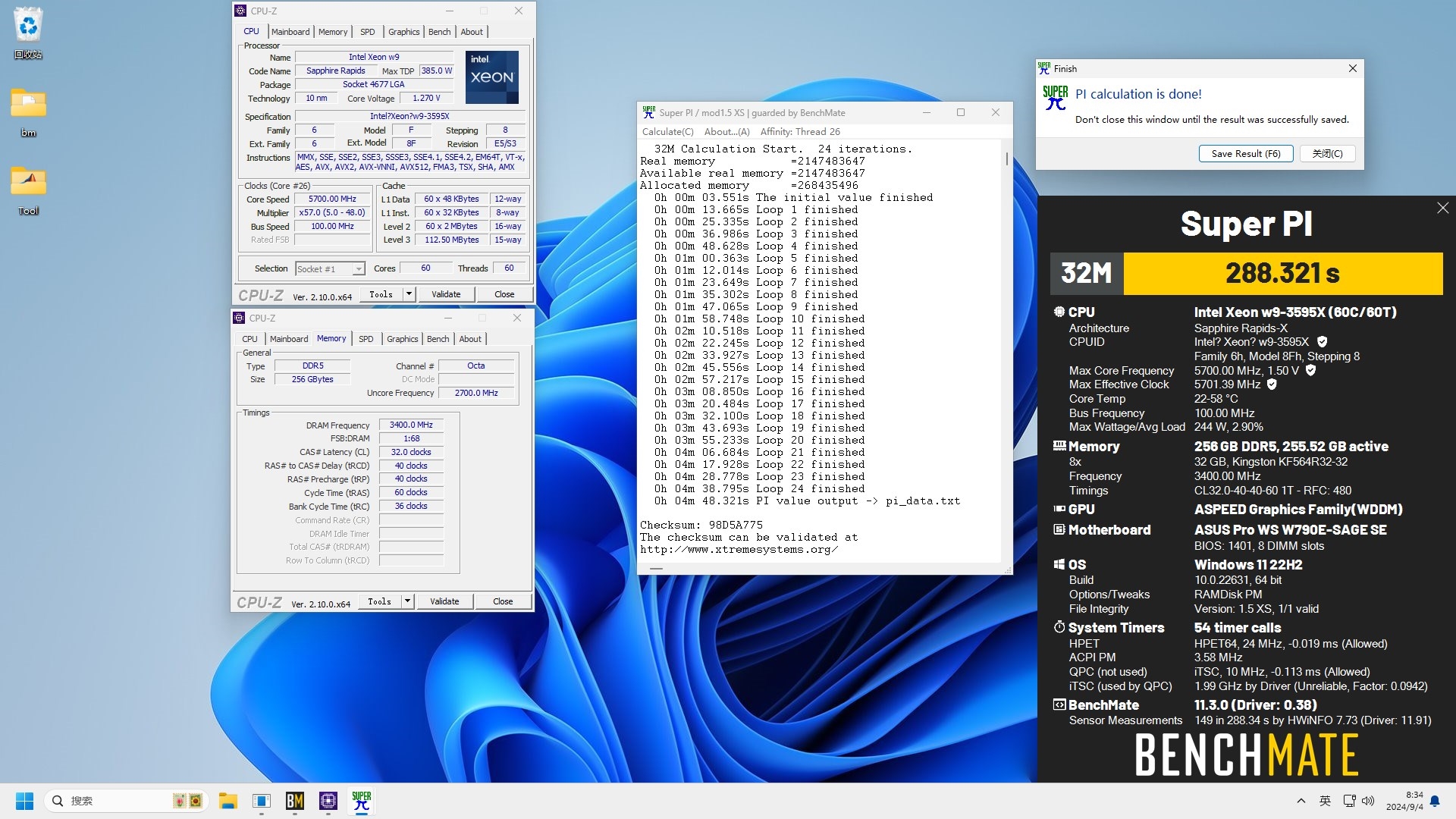
Task: Click the Core Speed 5700.00 MHz value
Action: (x=332, y=199)
